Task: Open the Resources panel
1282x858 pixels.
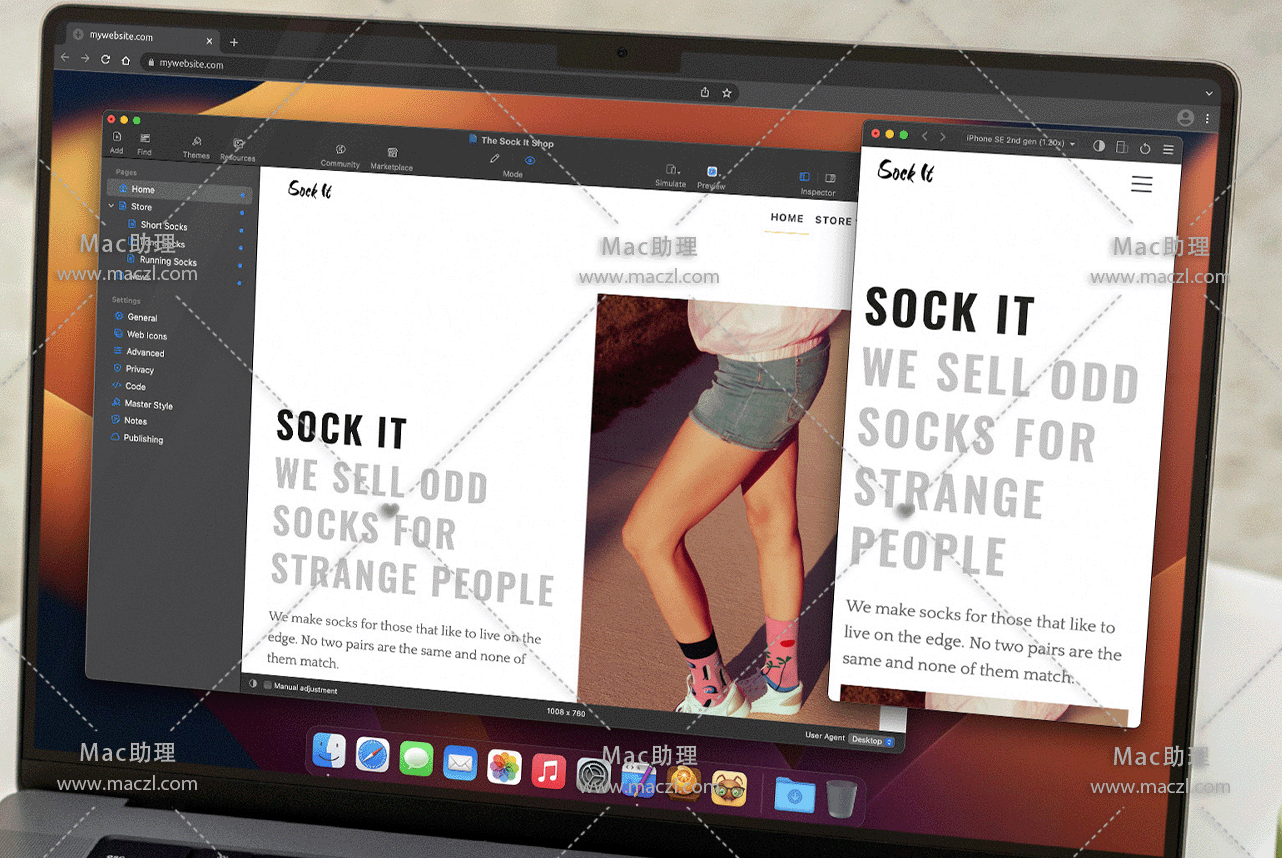Action: (x=238, y=146)
